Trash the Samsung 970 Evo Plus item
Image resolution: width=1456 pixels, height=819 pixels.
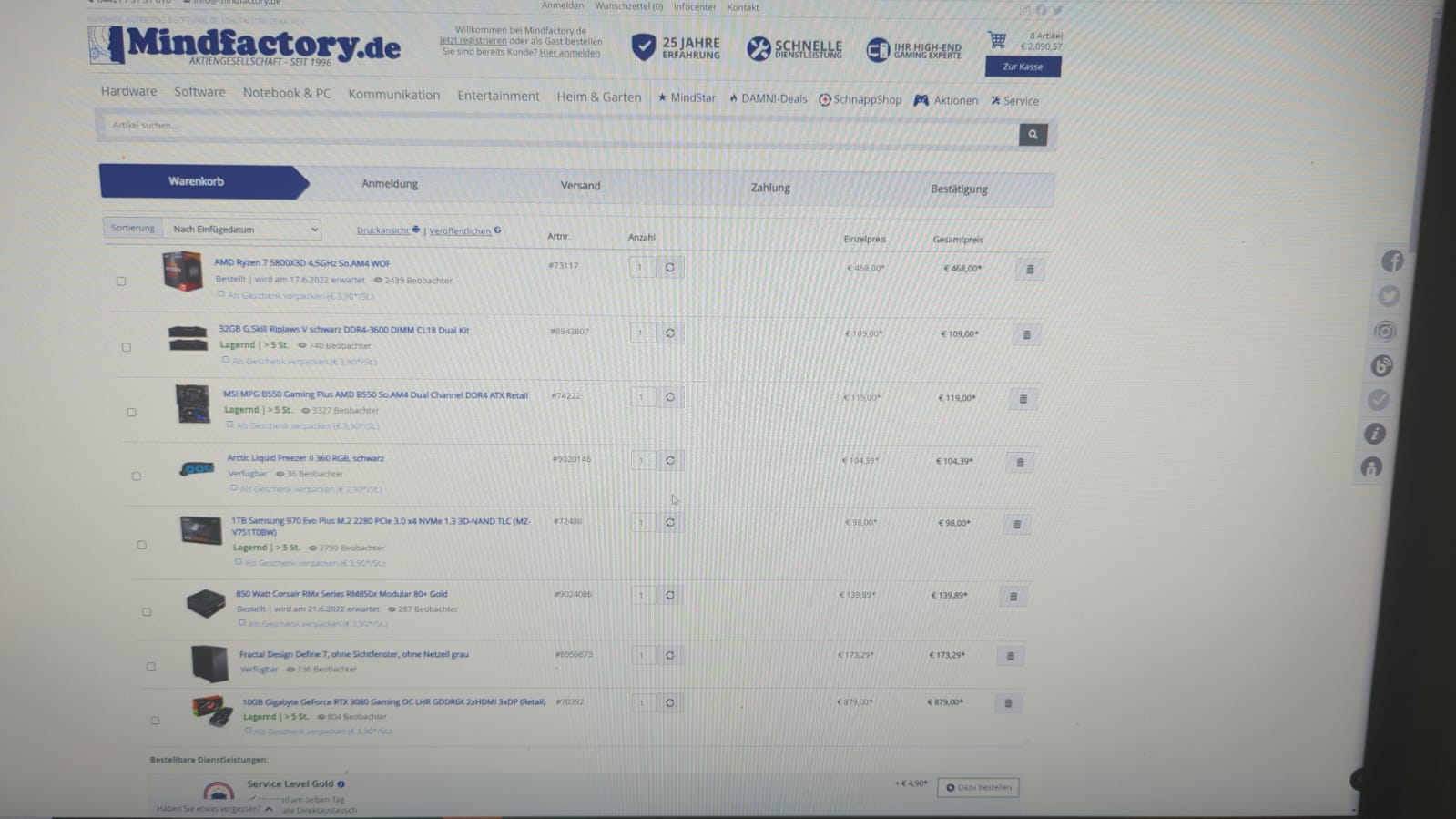coord(1017,525)
